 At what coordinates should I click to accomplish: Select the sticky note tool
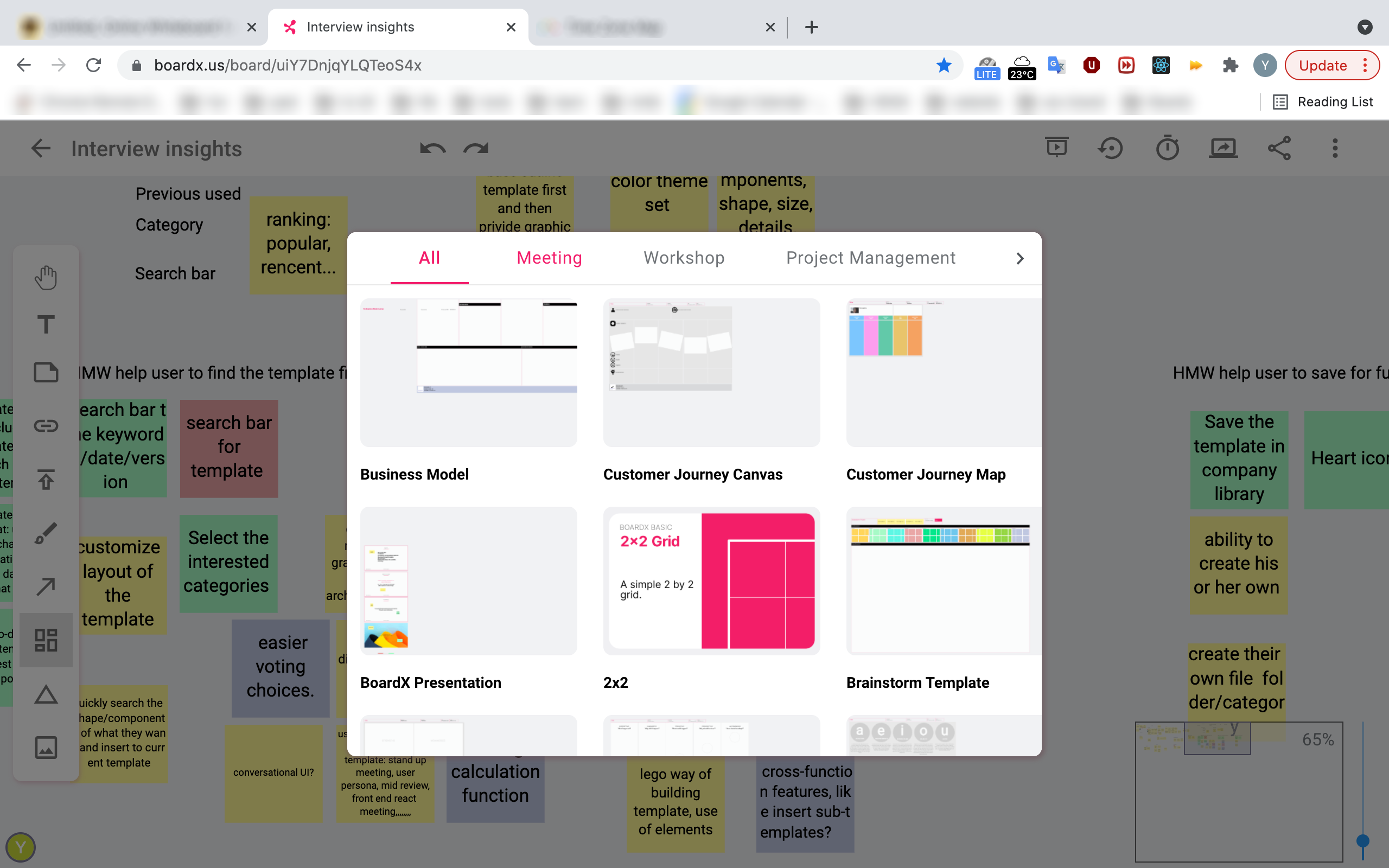46,372
